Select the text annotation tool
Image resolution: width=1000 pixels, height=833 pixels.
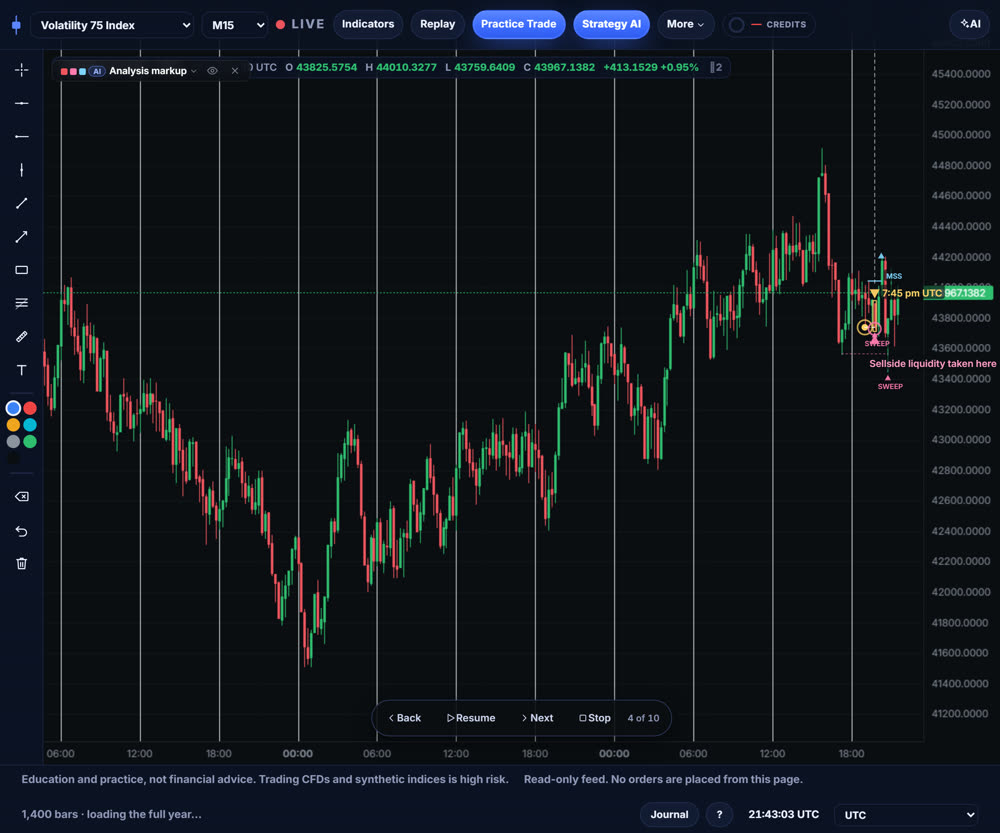22,370
